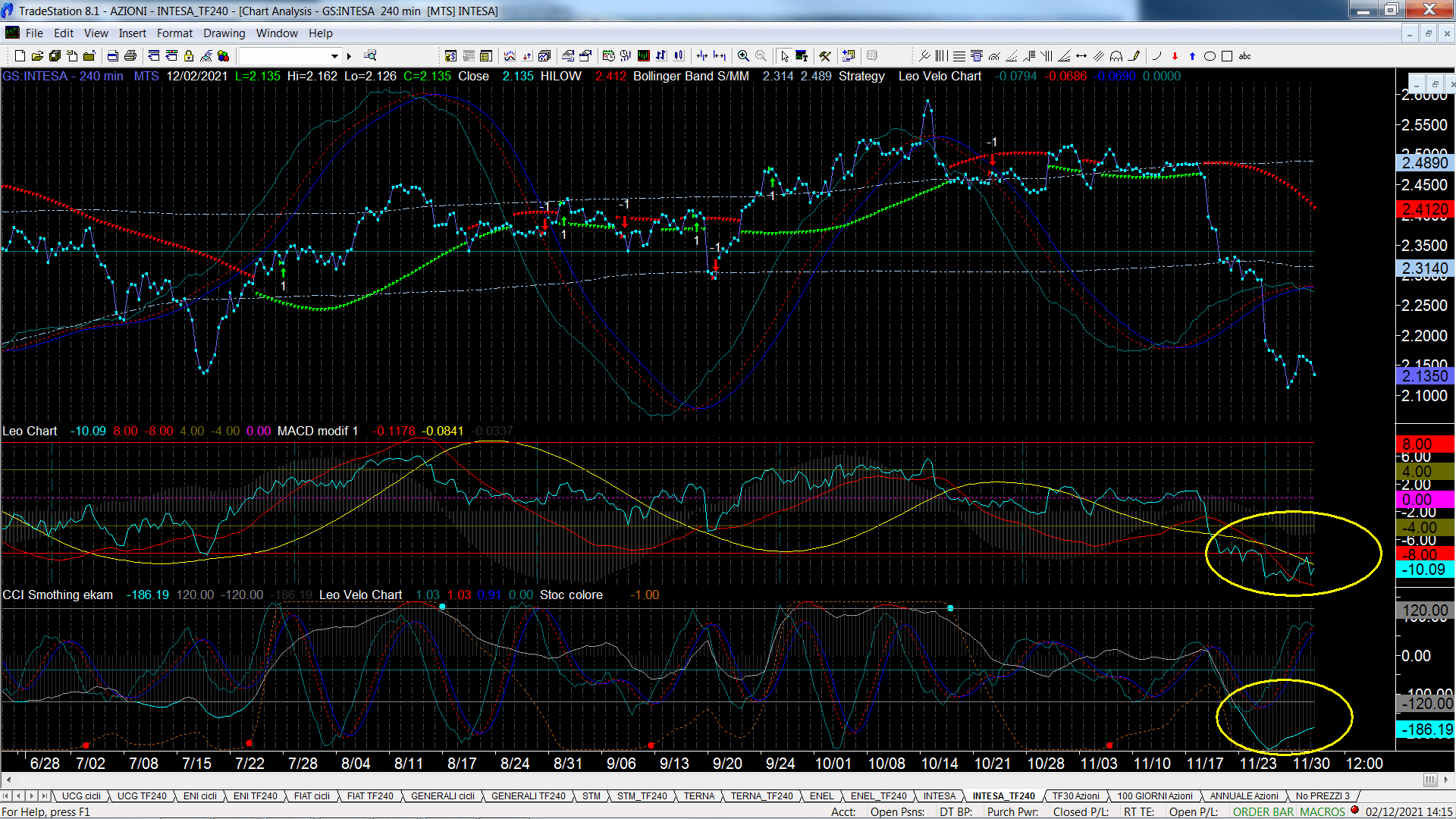Viewport: 1456px width, 819px height.
Task: Select the yellow pencil drawing tool
Action: (x=1134, y=55)
